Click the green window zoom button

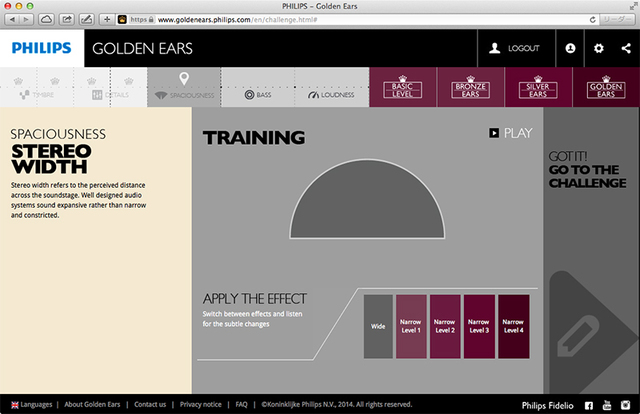coord(29,6)
